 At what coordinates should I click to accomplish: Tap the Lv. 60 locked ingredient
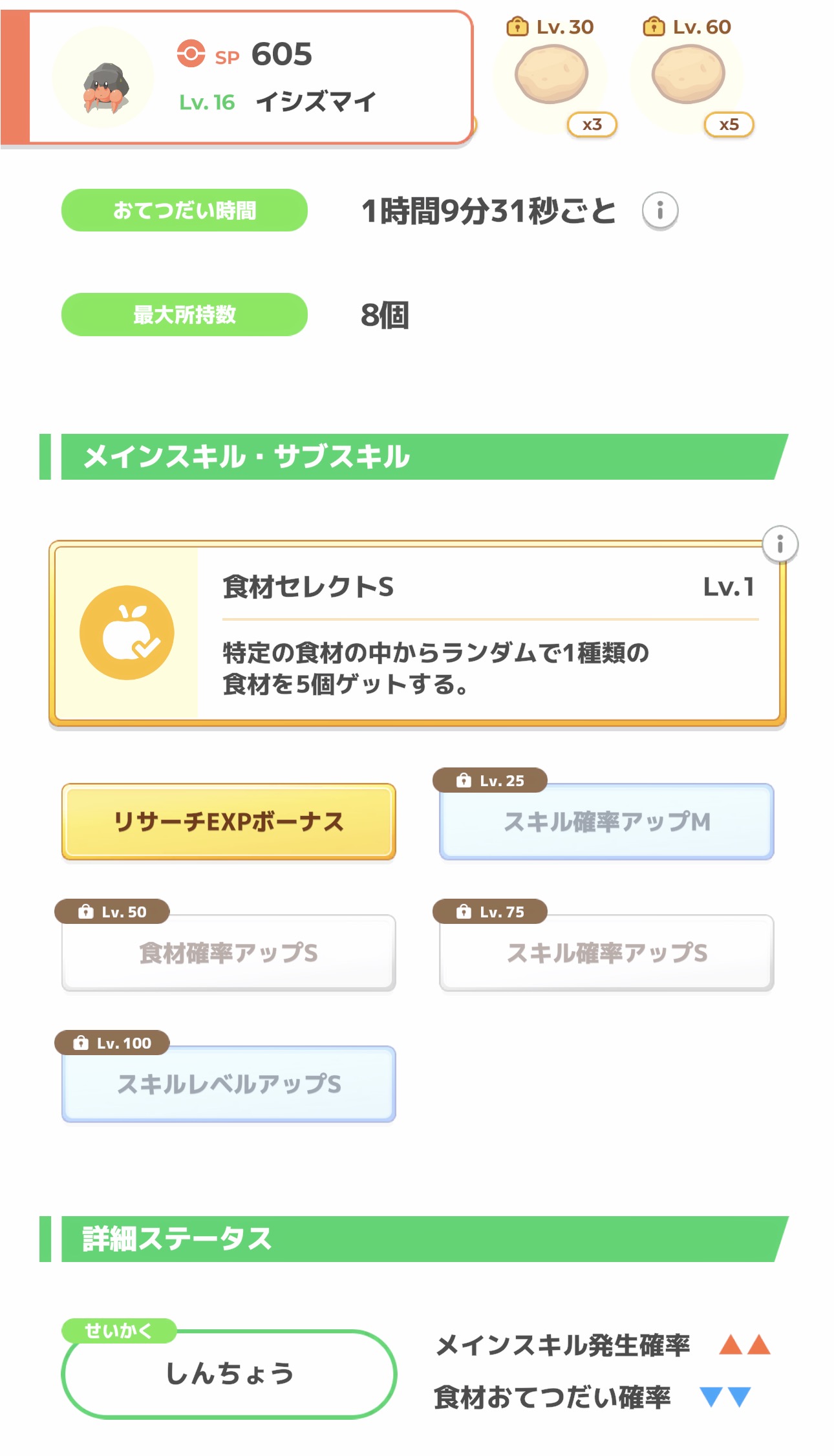[689, 75]
